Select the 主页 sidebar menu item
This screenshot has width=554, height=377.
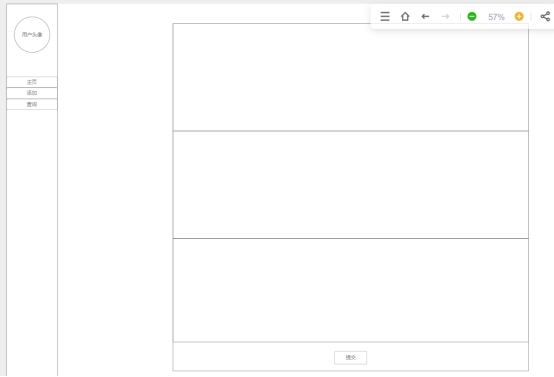click(32, 82)
